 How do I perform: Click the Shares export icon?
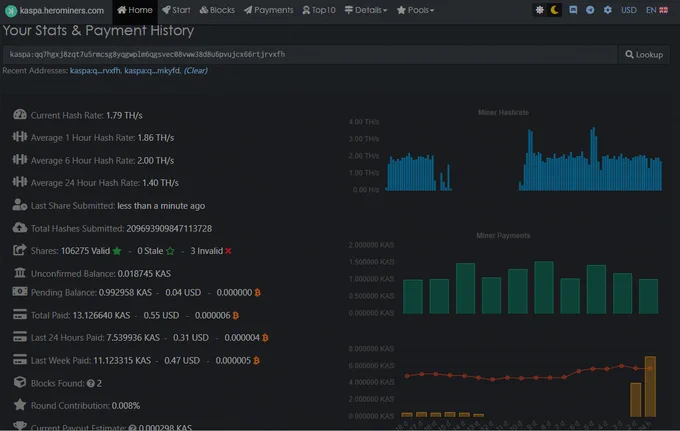coord(20,250)
